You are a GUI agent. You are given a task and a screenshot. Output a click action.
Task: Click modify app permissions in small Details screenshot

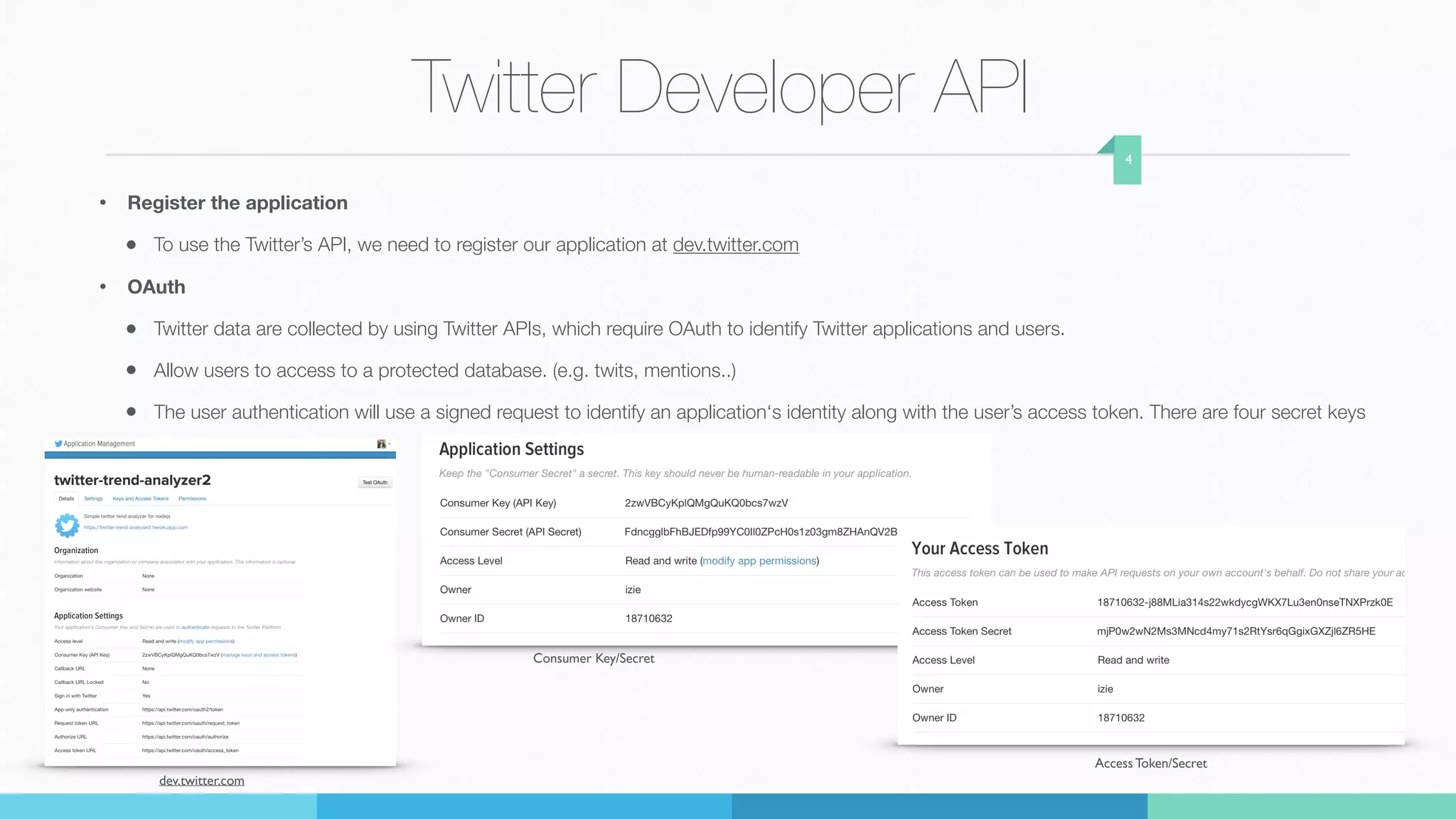pyautogui.click(x=206, y=641)
